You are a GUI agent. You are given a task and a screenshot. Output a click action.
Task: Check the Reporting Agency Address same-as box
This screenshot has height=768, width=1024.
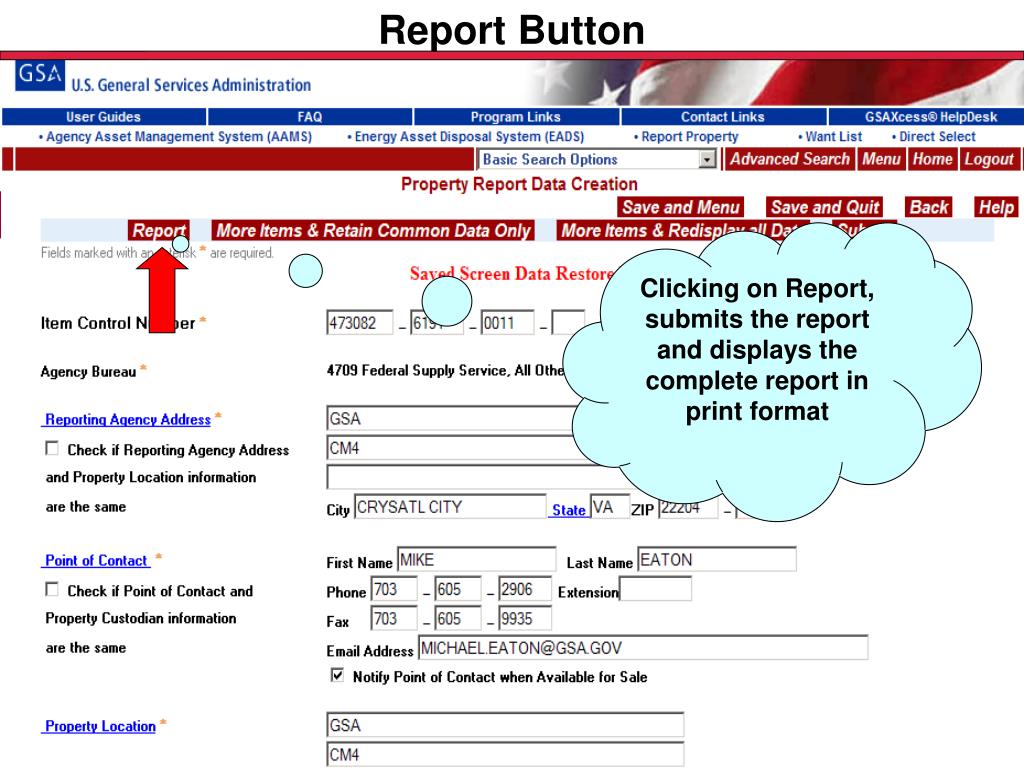(52, 448)
